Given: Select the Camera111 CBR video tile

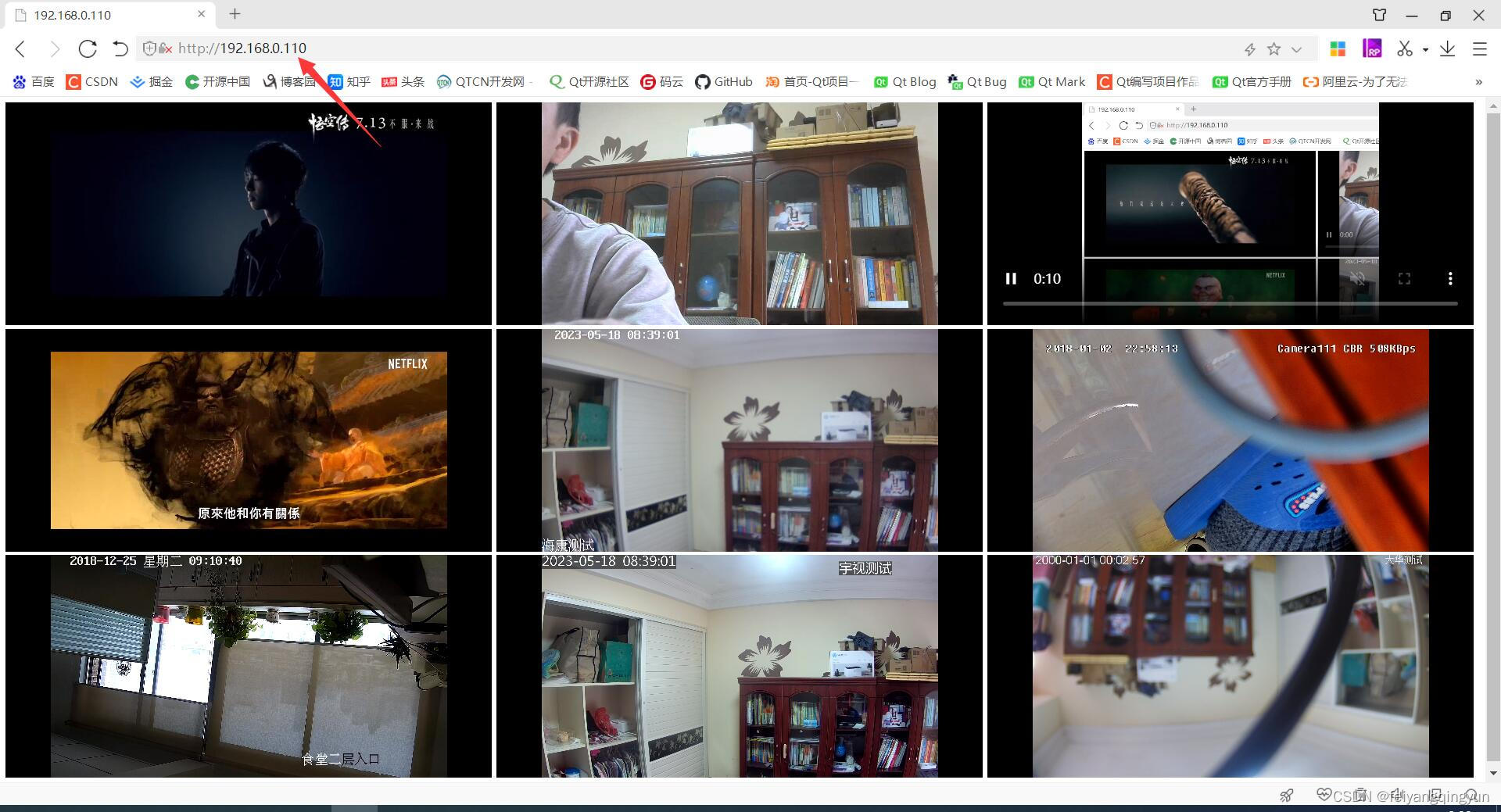Looking at the screenshot, I should [x=1231, y=440].
